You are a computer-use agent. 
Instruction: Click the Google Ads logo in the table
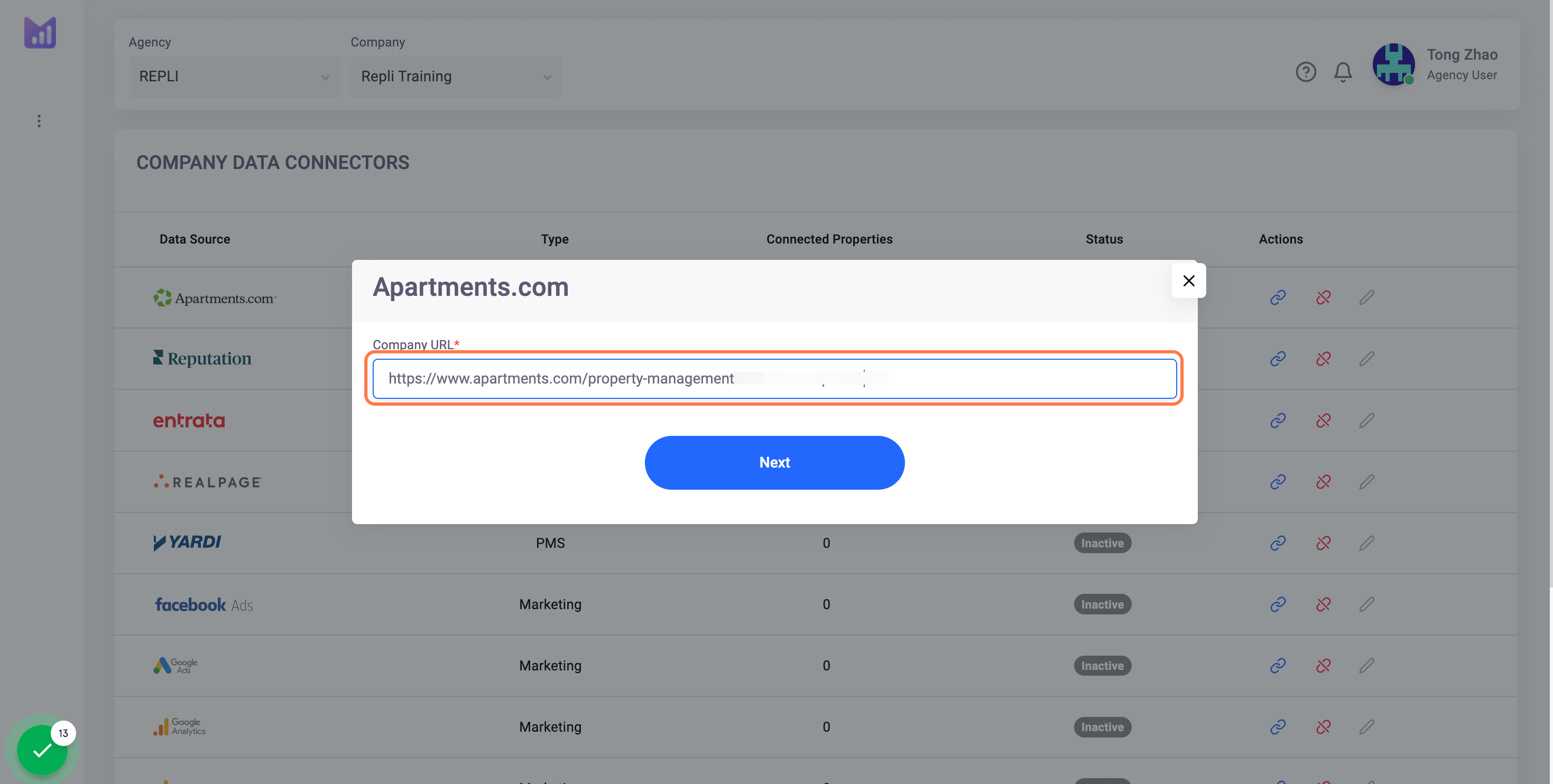click(x=175, y=665)
